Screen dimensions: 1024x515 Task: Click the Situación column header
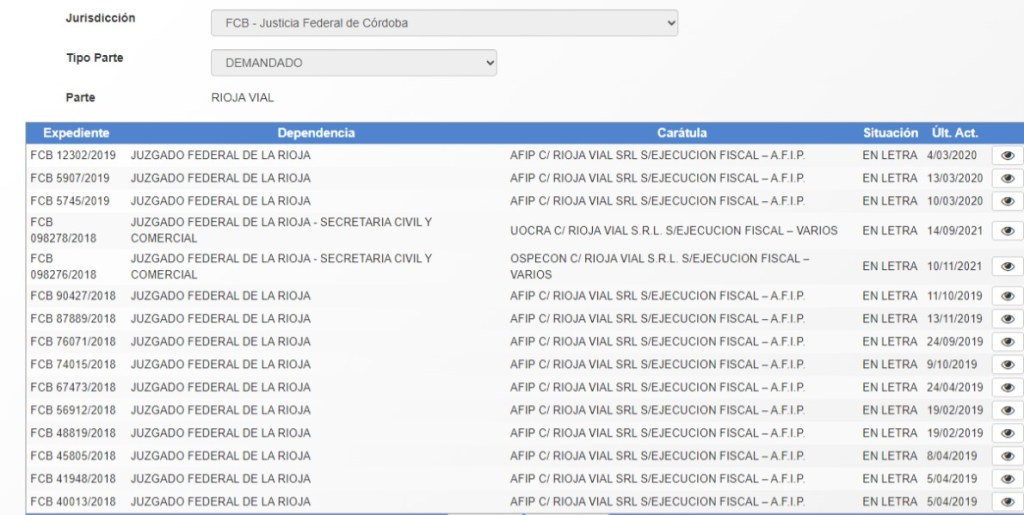tap(890, 133)
